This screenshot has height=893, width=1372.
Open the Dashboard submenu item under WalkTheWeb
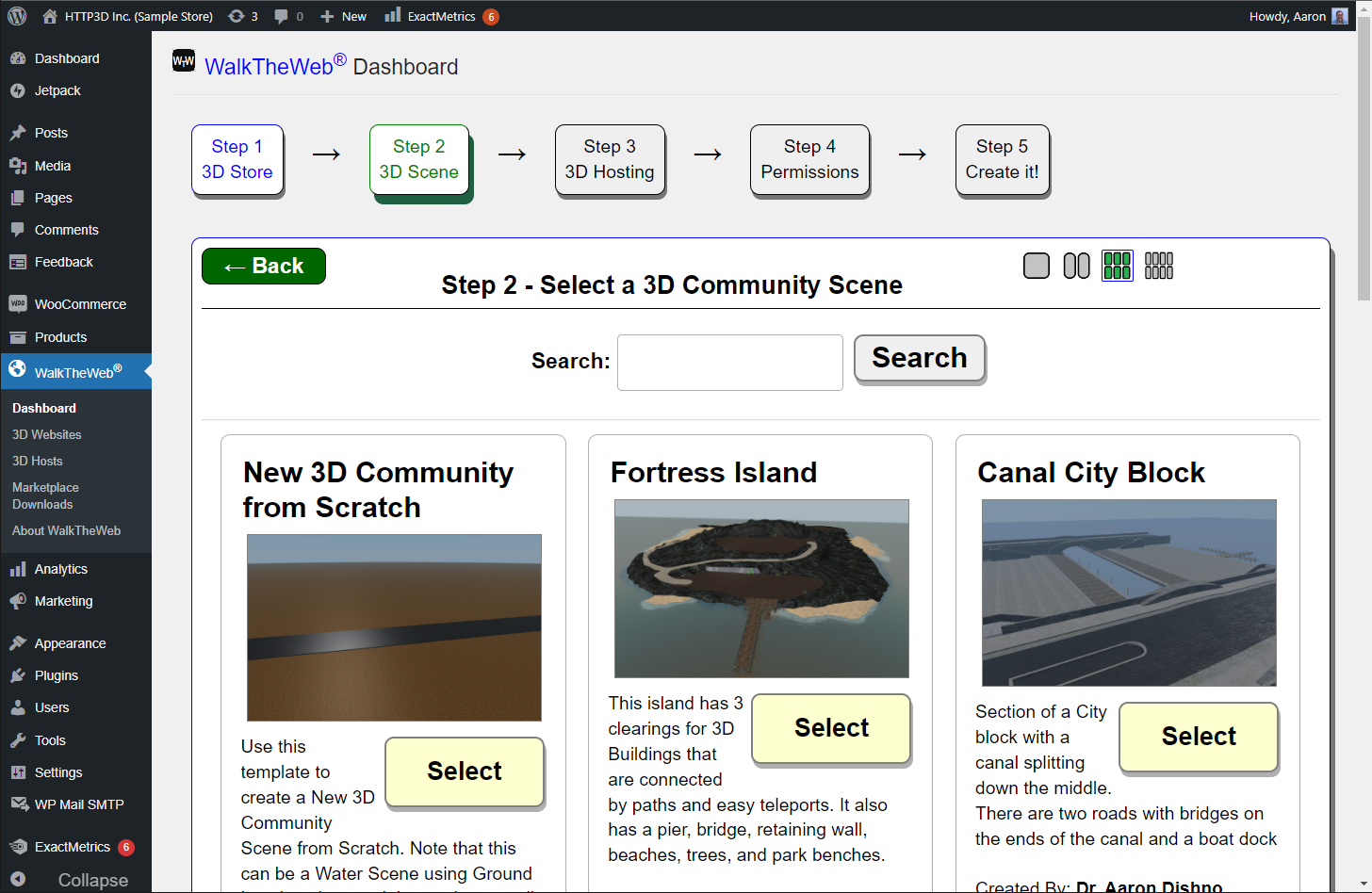click(x=44, y=408)
